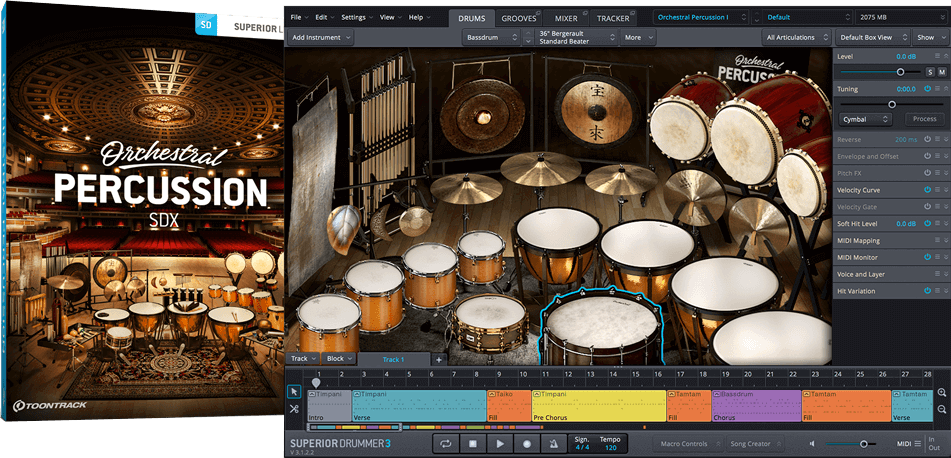The height and width of the screenshot is (458, 951).
Task: Detach the Mixer tab window icon
Action: point(583,13)
